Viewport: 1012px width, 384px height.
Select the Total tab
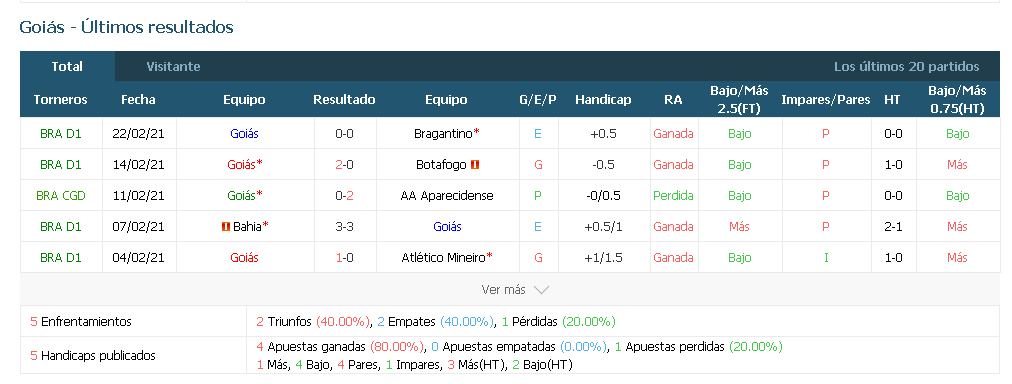(67, 66)
